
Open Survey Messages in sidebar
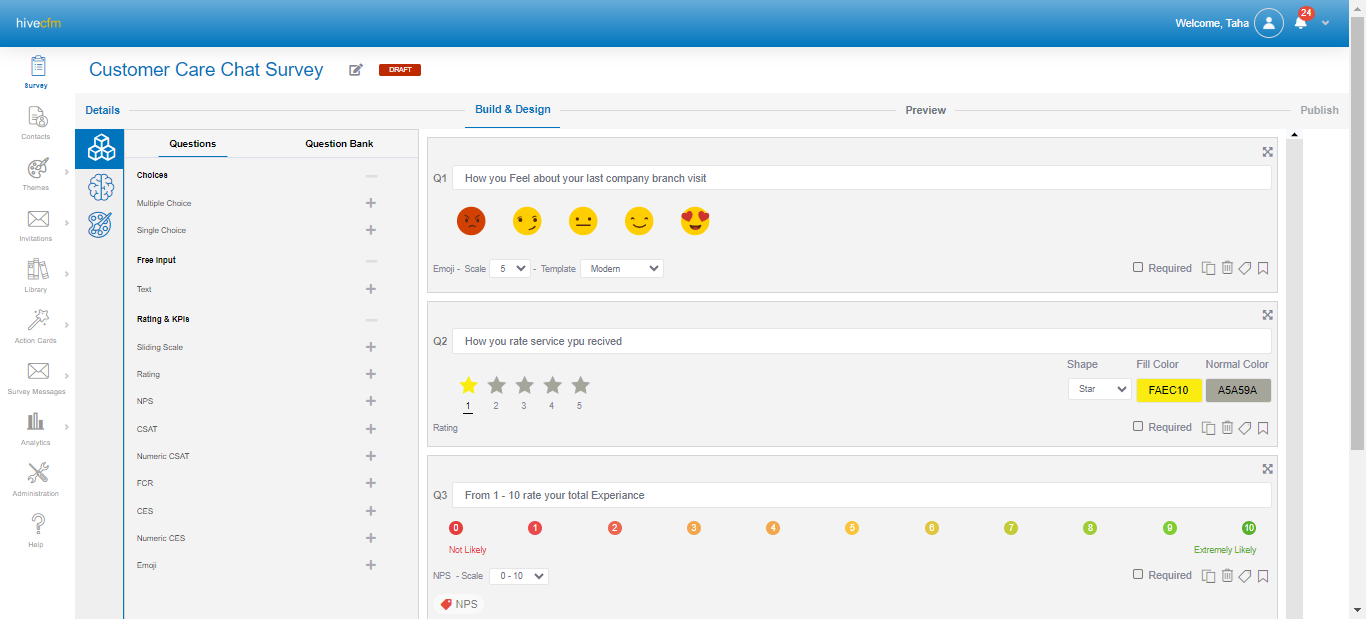tap(36, 378)
